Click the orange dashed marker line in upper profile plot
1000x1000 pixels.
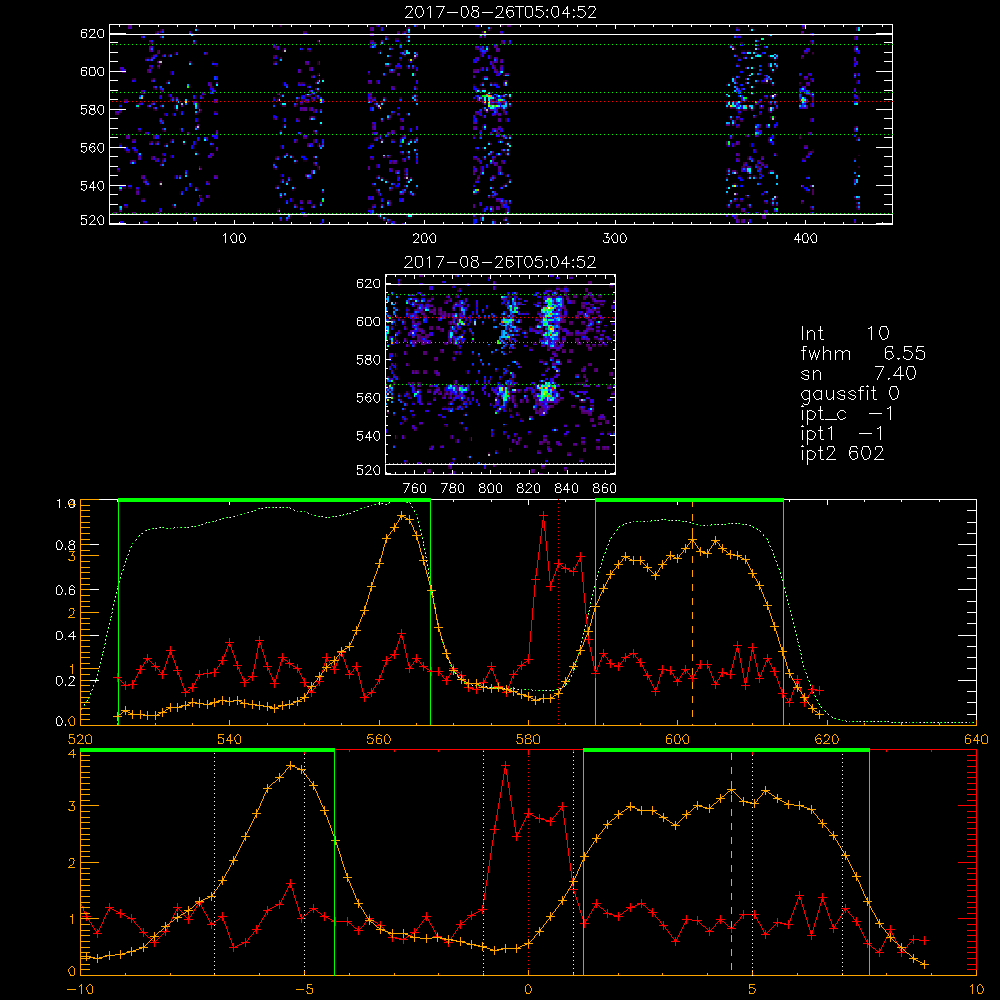coord(693,612)
